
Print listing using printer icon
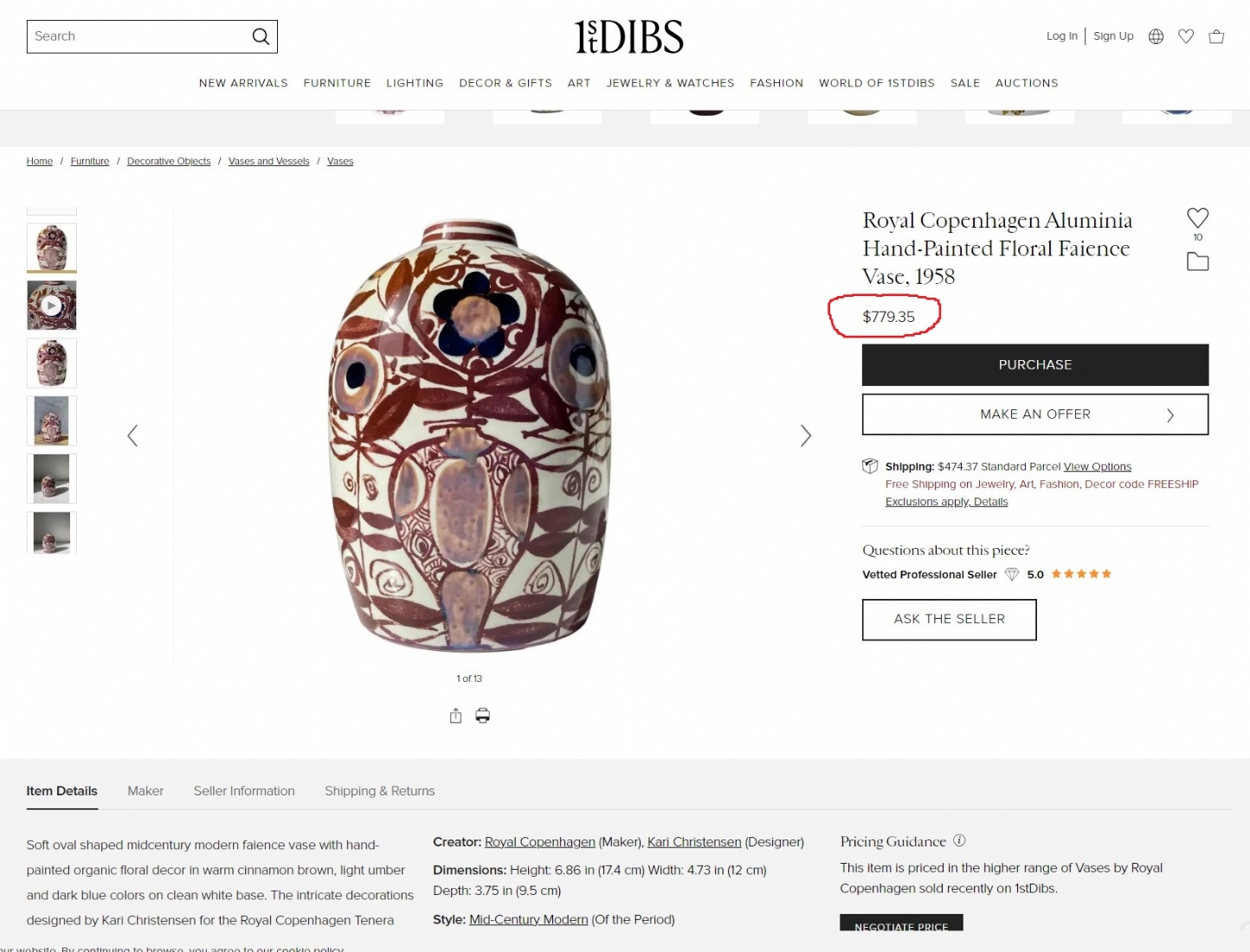click(483, 716)
